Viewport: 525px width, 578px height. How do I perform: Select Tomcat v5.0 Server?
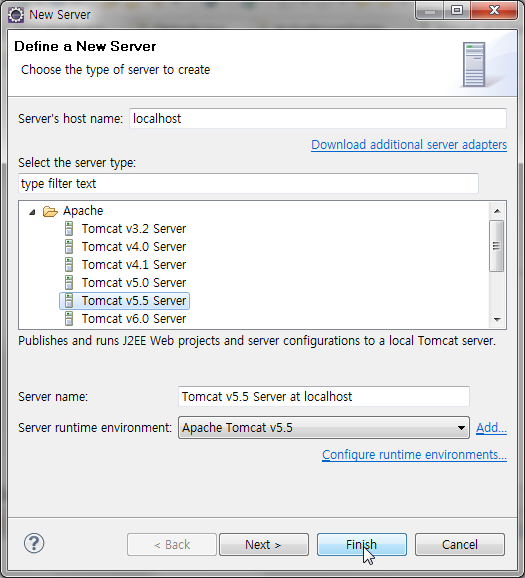pos(134,283)
